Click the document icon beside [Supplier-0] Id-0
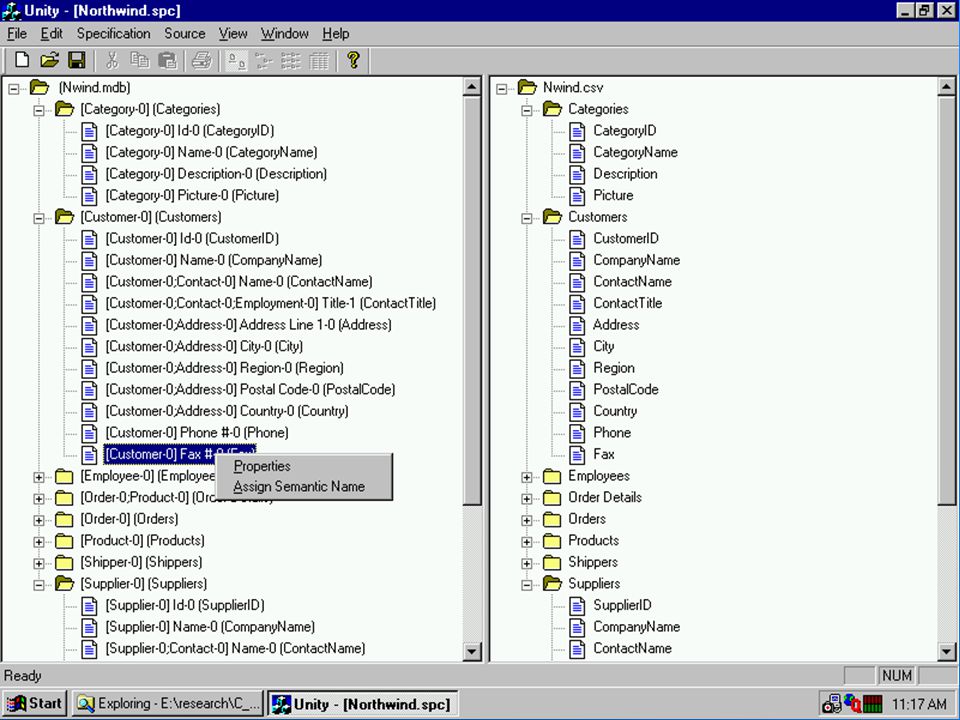 89,606
